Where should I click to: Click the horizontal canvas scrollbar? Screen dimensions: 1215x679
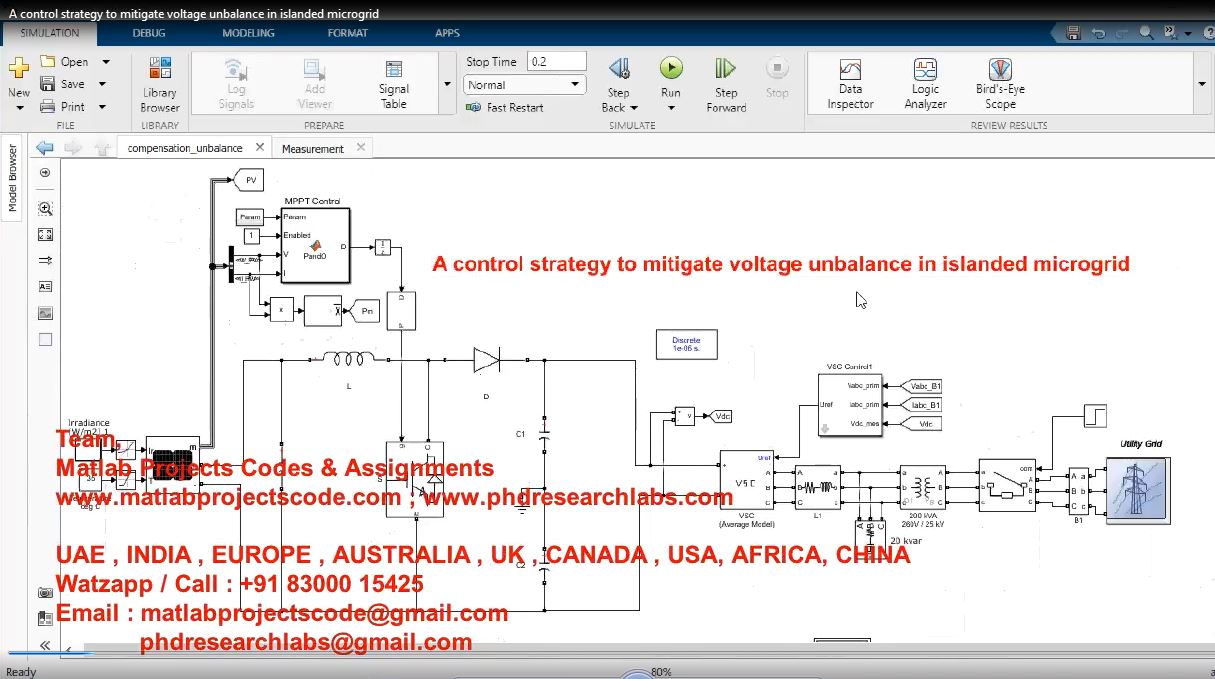point(640,652)
